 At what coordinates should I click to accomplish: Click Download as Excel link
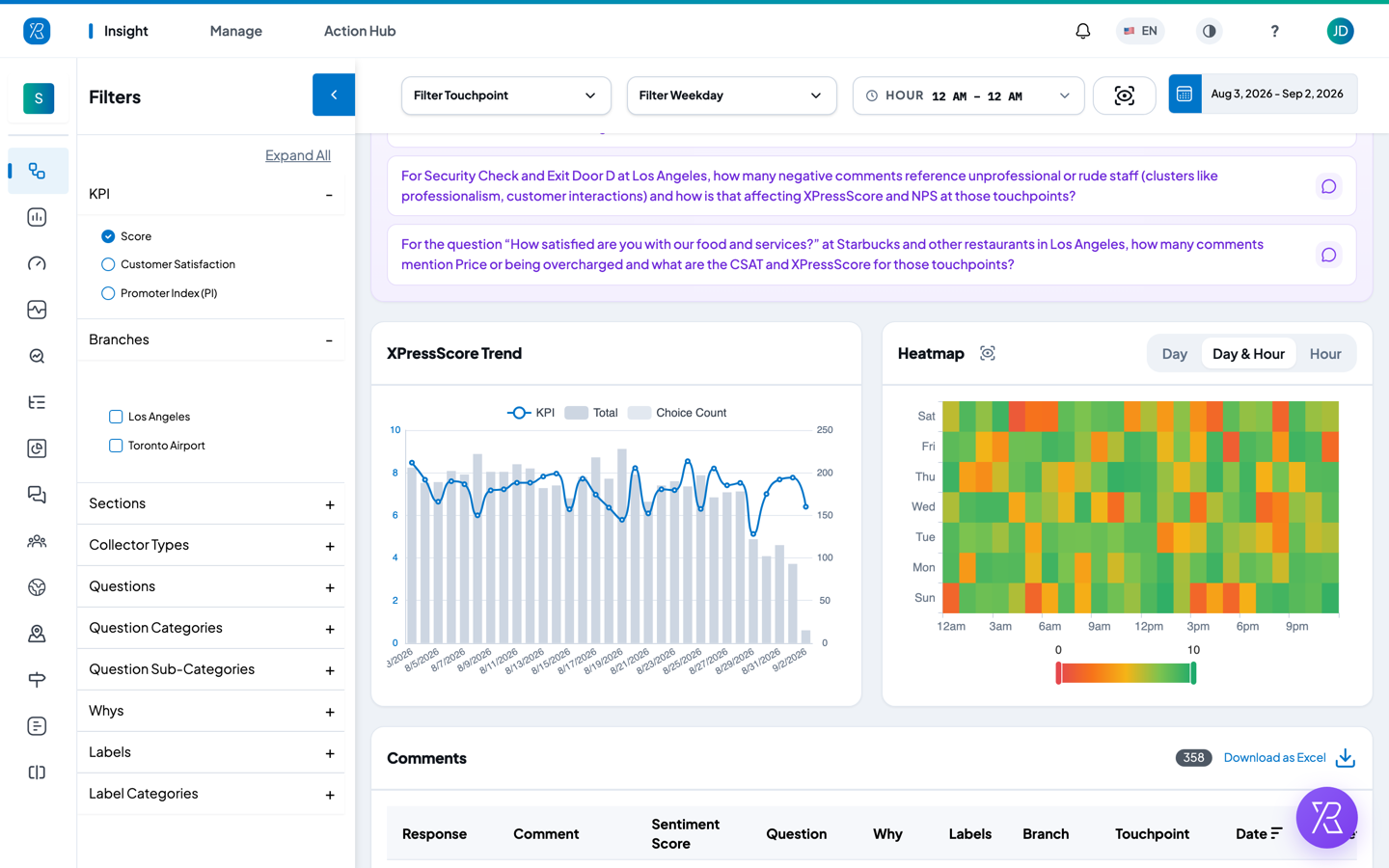(x=1274, y=758)
